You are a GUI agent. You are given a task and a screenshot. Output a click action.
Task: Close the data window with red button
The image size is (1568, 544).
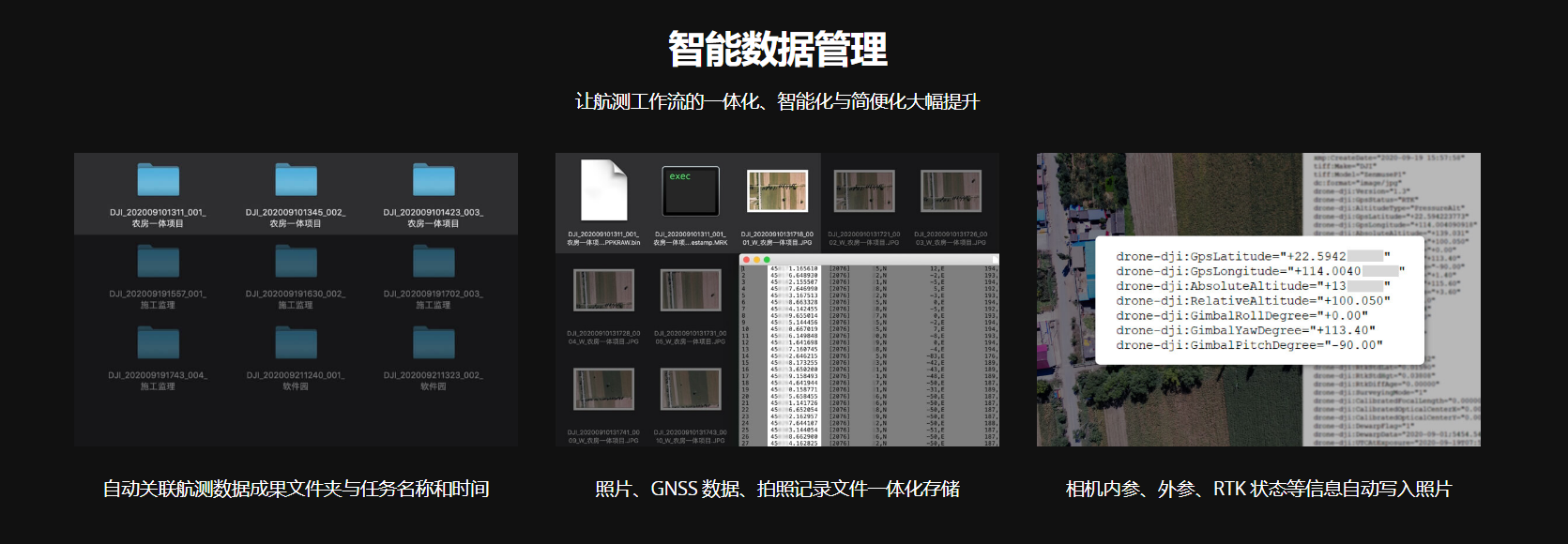point(747,260)
